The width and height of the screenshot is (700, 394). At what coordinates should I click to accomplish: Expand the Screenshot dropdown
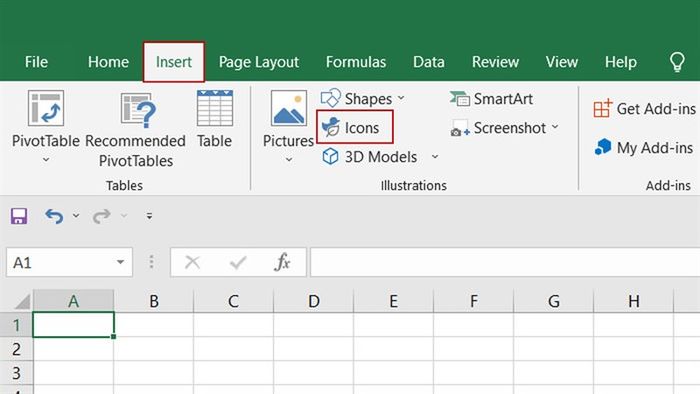coord(555,127)
